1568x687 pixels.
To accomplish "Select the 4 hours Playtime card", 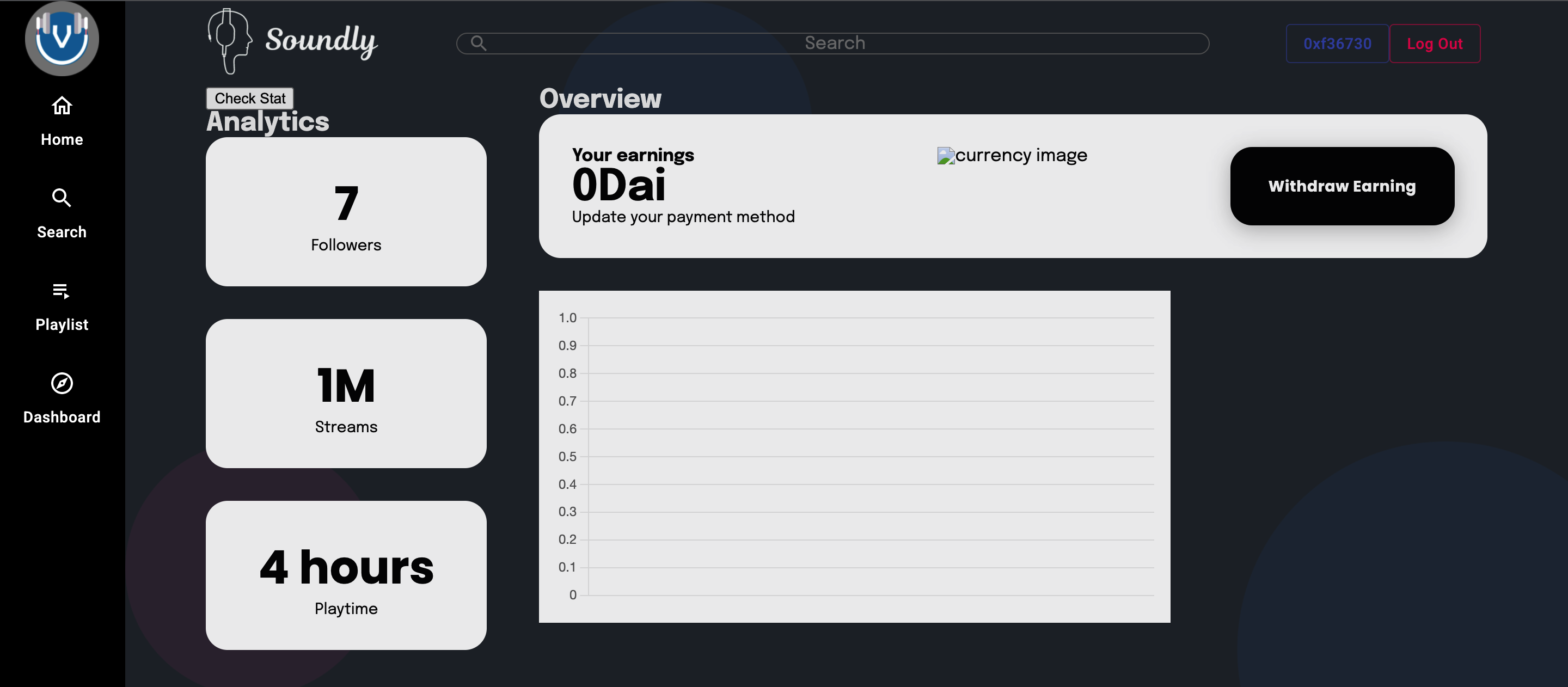I will 346,575.
